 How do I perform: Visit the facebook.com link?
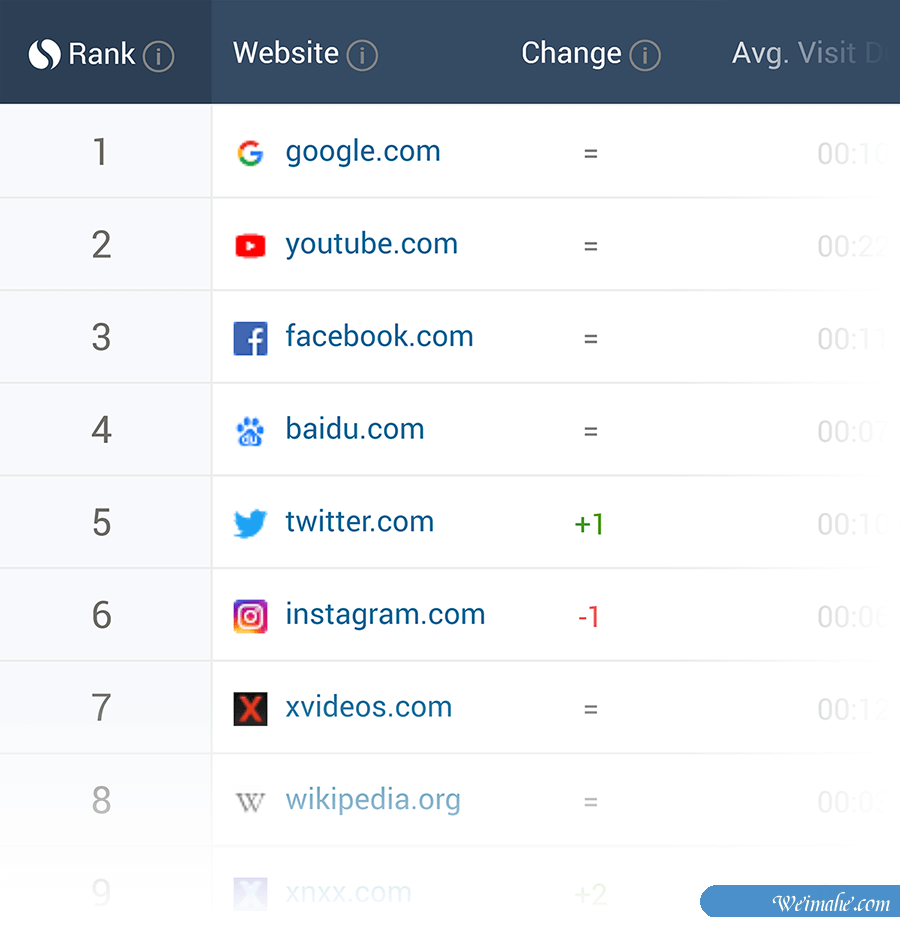click(379, 337)
